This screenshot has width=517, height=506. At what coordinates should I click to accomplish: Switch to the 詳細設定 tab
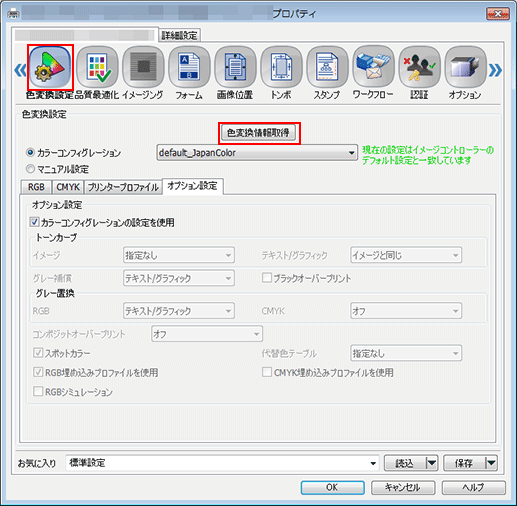[179, 35]
